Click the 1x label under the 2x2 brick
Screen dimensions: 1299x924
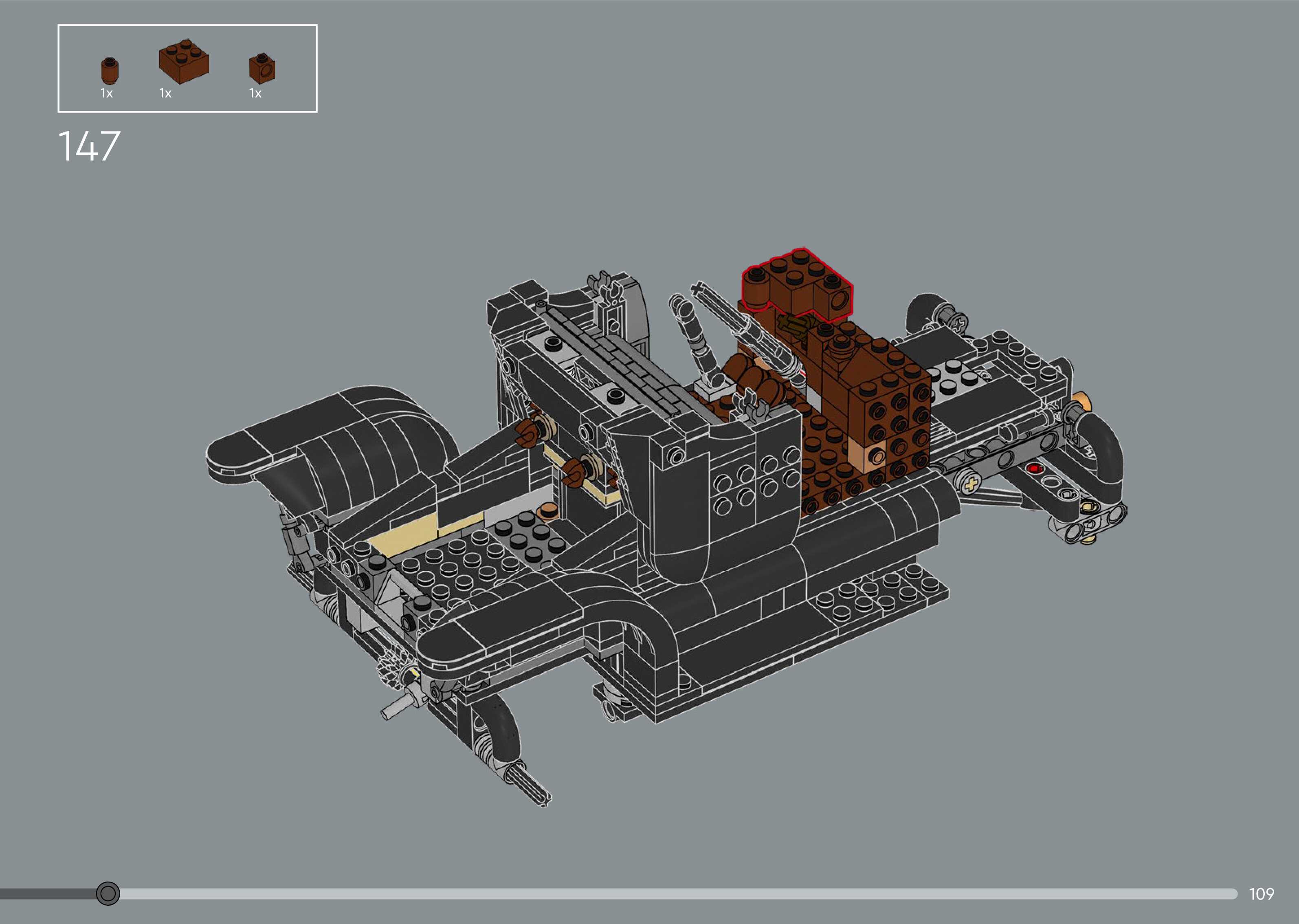[x=165, y=93]
